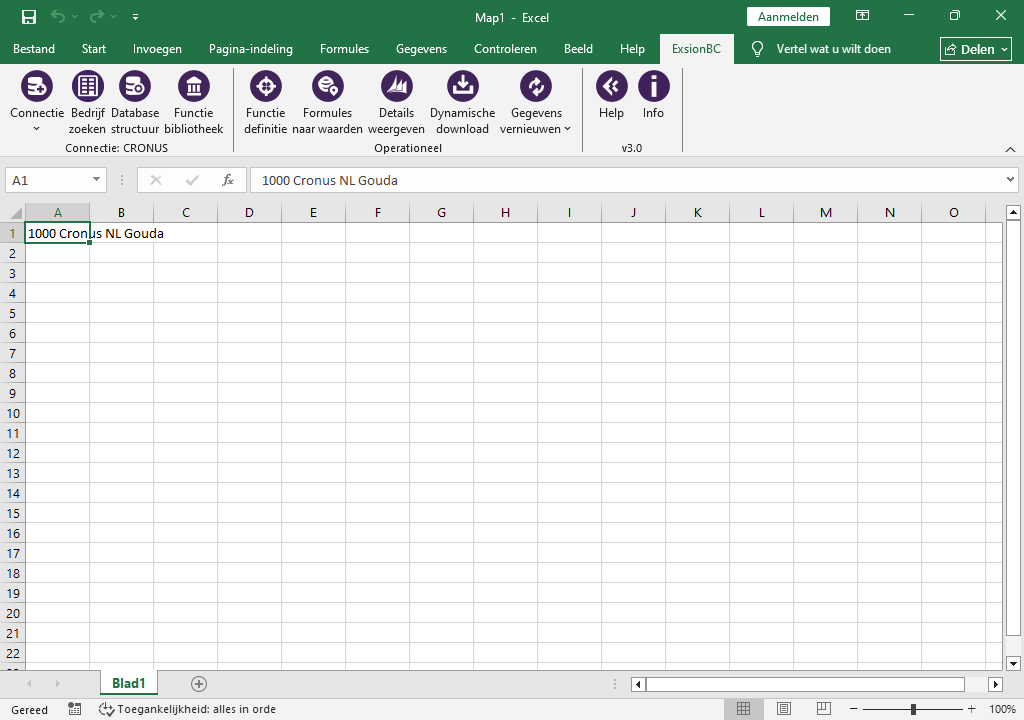Open the Redo history dropdown

[x=114, y=17]
